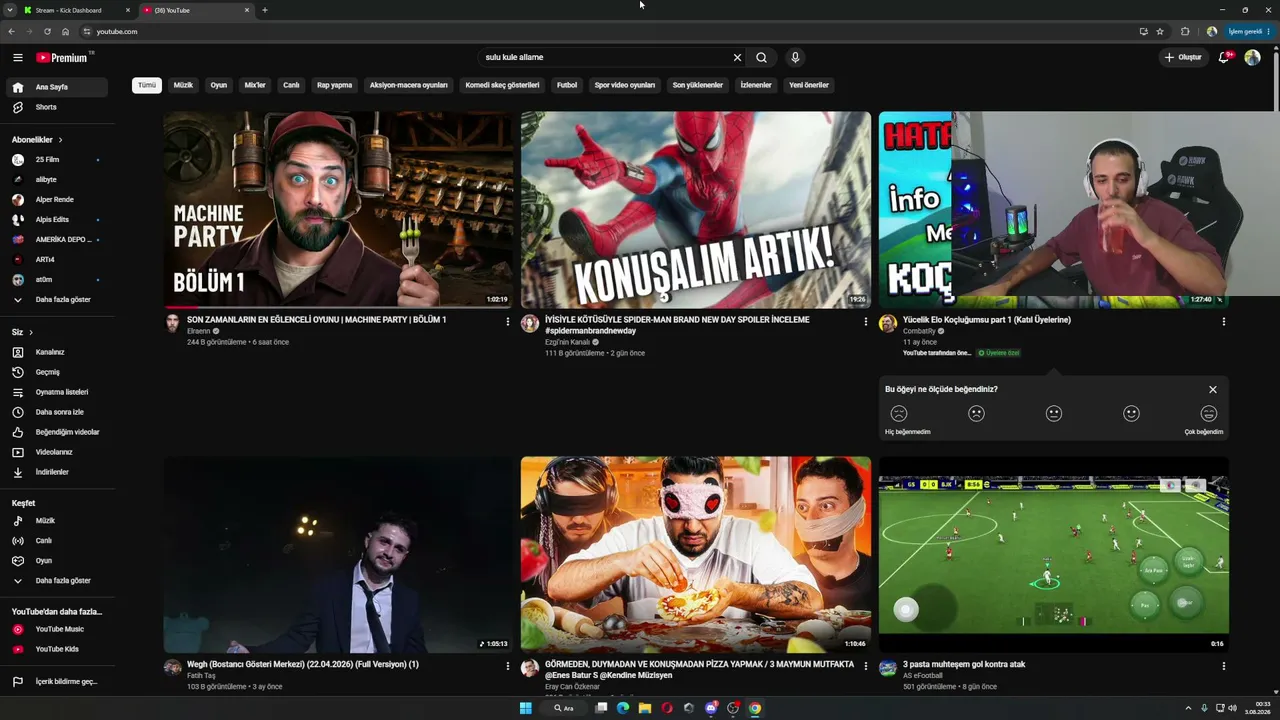Open Microsoft Edge from the taskbar
Viewport: 1280px width, 720px height.
pyautogui.click(x=623, y=708)
